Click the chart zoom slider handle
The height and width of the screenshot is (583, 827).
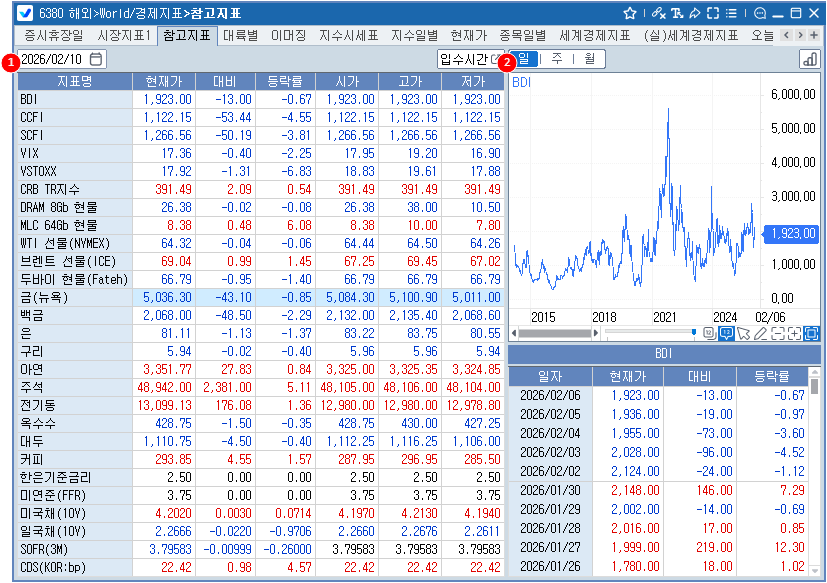694,333
